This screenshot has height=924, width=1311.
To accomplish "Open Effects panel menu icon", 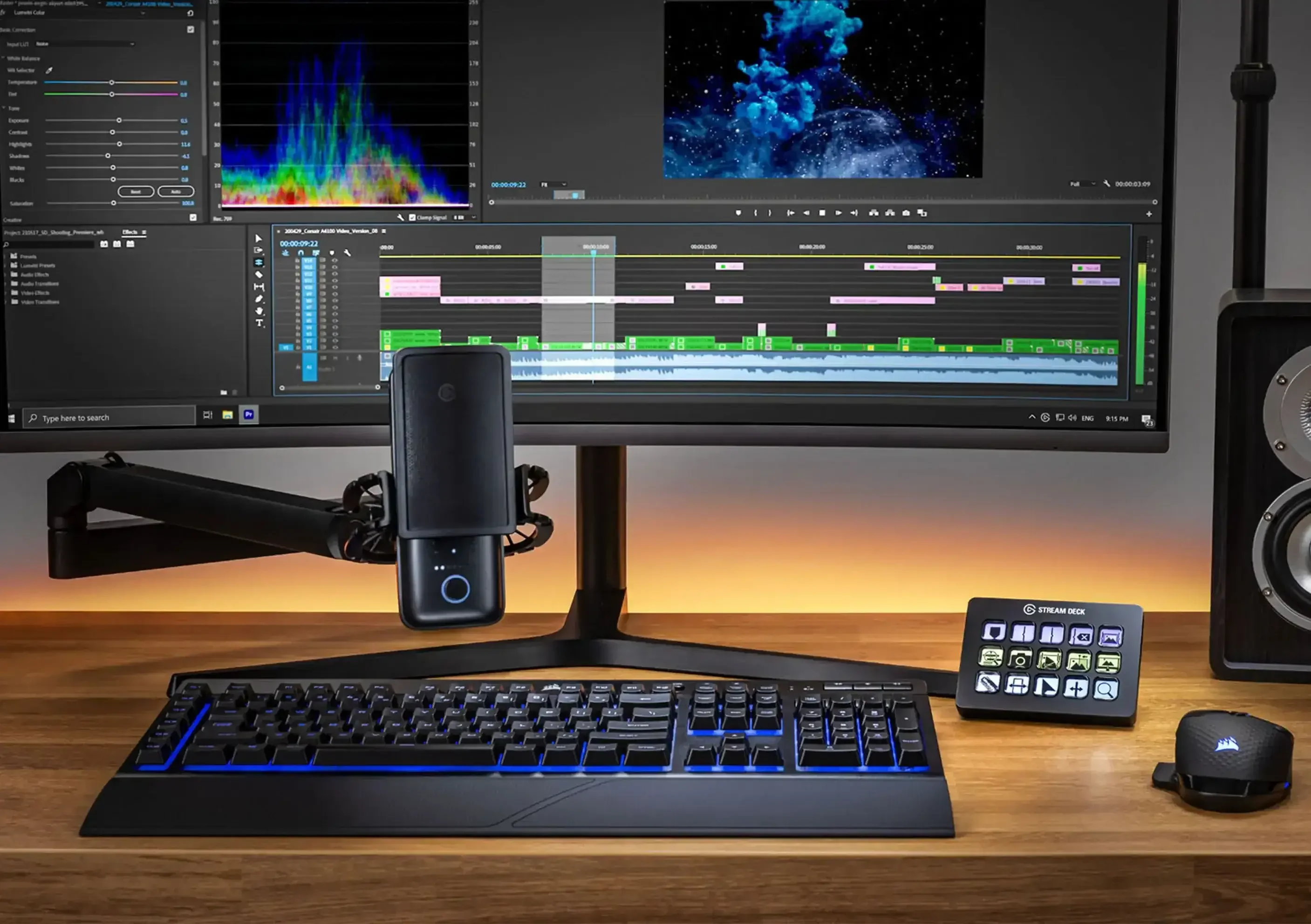I will pos(144,232).
